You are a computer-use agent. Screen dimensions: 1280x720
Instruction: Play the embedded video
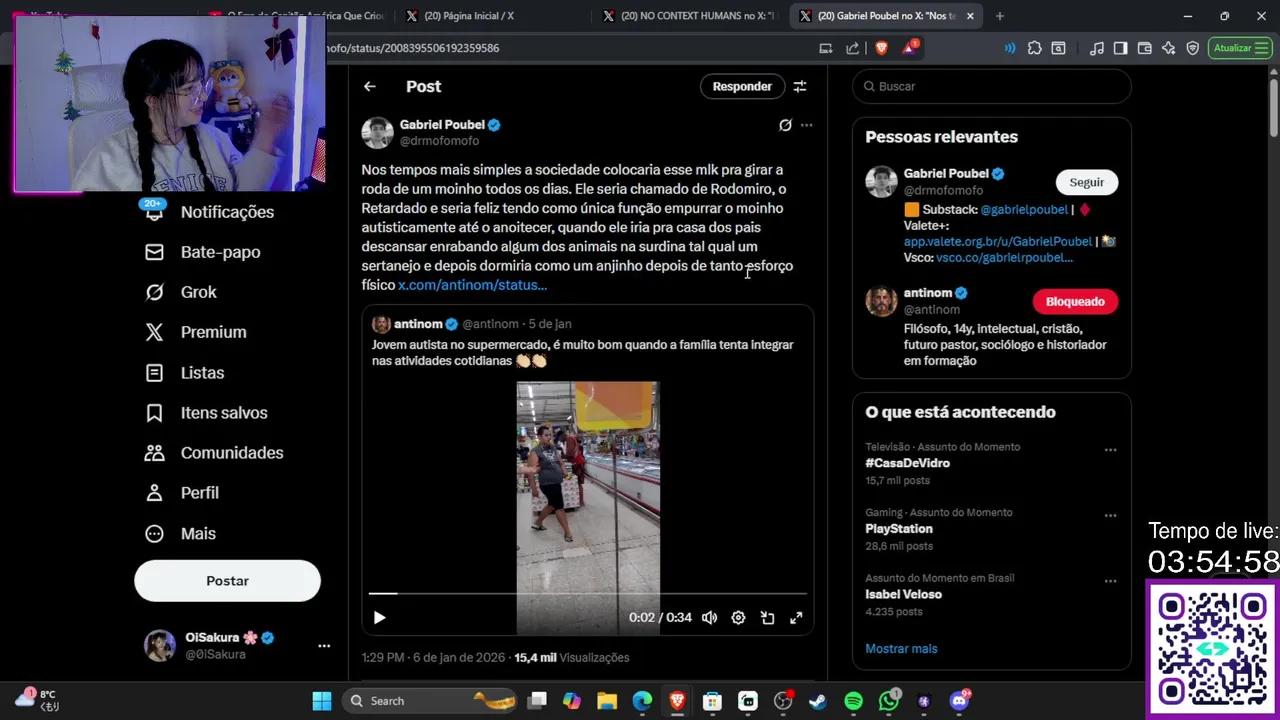(379, 618)
